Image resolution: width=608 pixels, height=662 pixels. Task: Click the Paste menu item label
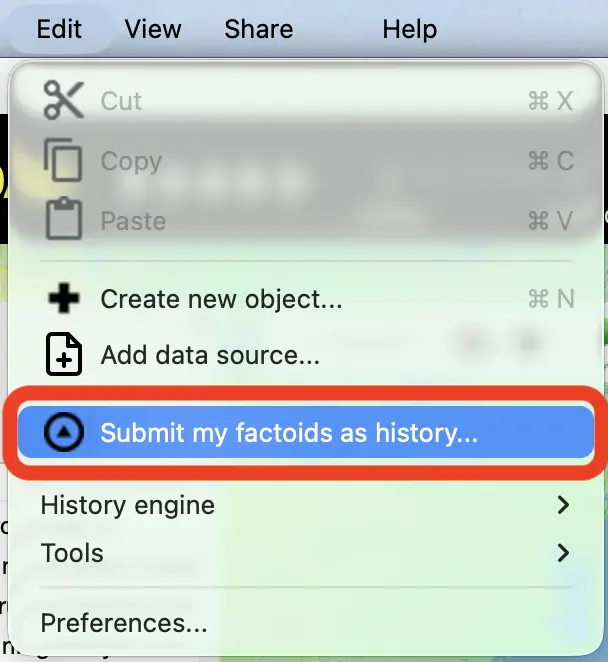pyautogui.click(x=134, y=220)
